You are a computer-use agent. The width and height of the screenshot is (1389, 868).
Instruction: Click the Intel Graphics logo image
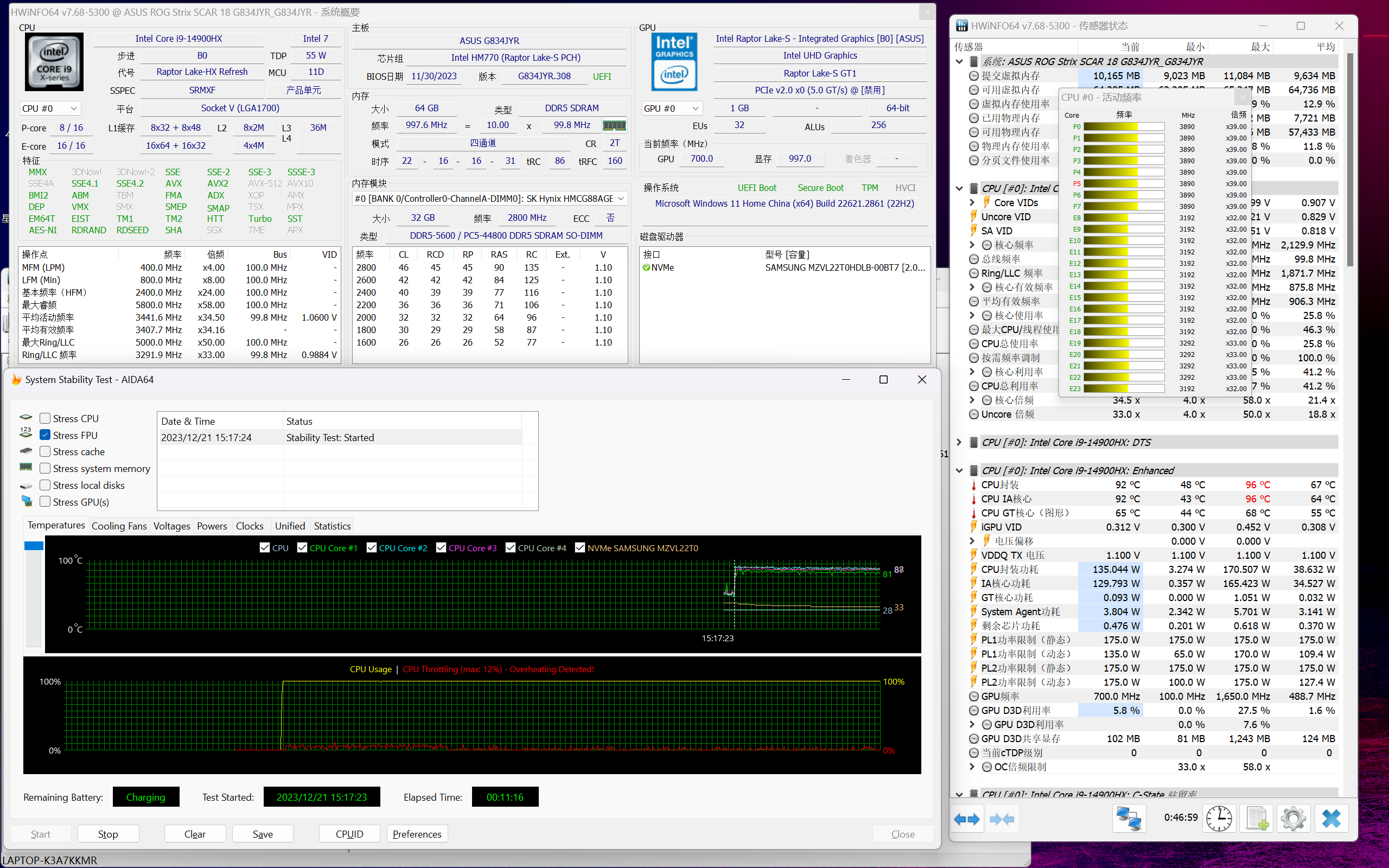674,62
